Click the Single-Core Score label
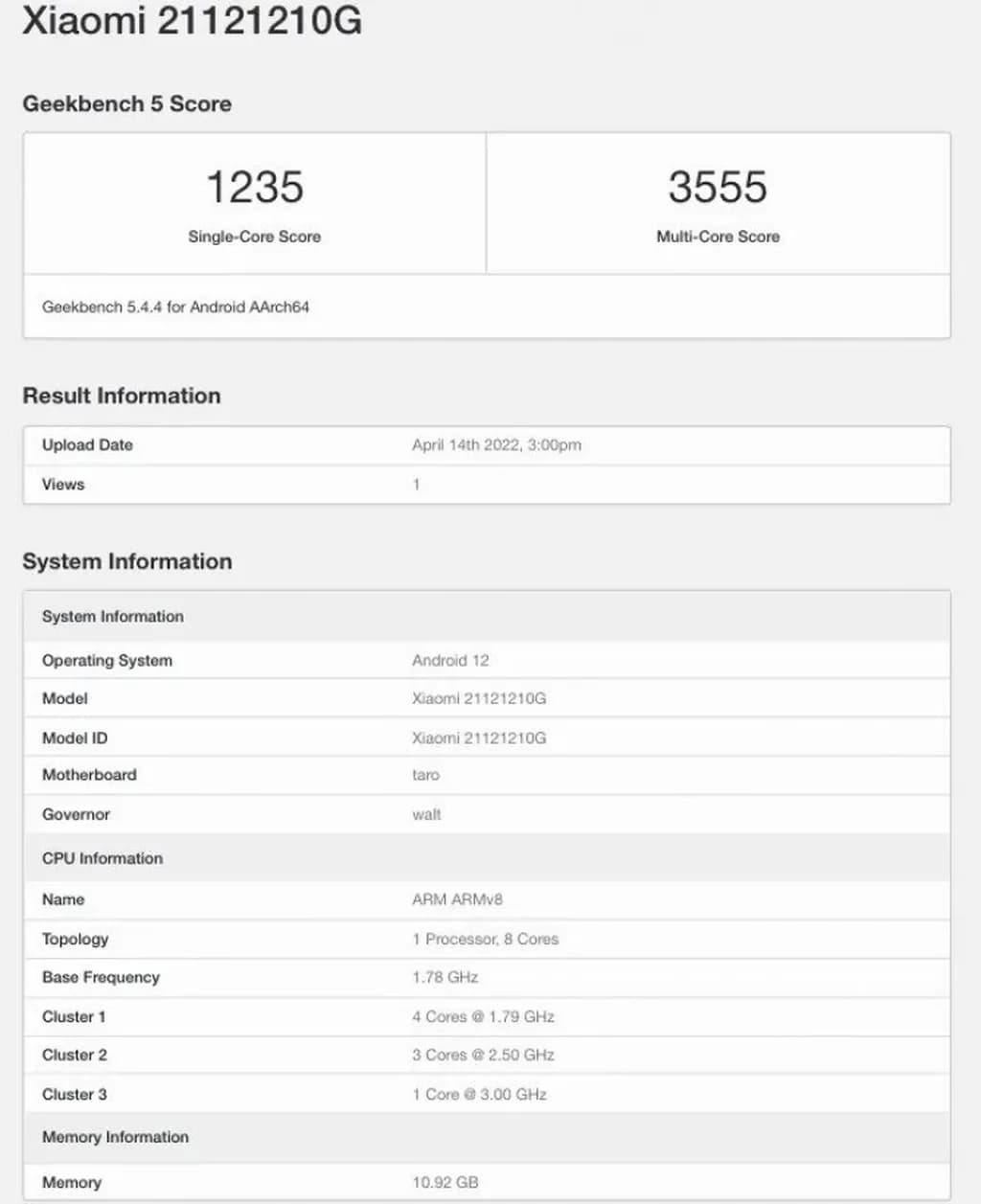 pyautogui.click(x=254, y=237)
